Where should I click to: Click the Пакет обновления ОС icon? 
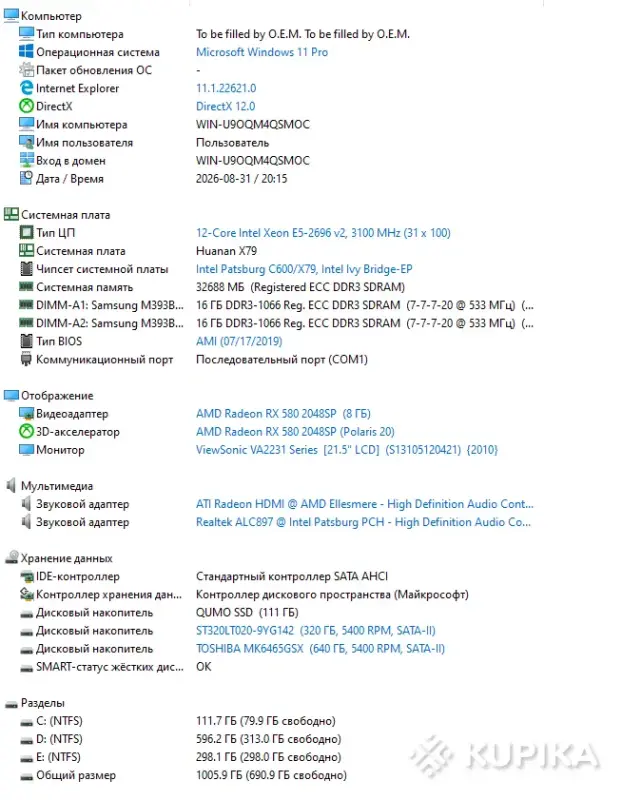26,69
